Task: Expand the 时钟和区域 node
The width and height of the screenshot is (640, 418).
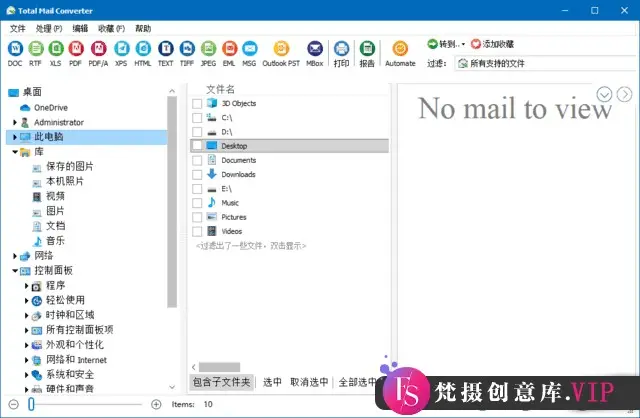Action: 27,316
